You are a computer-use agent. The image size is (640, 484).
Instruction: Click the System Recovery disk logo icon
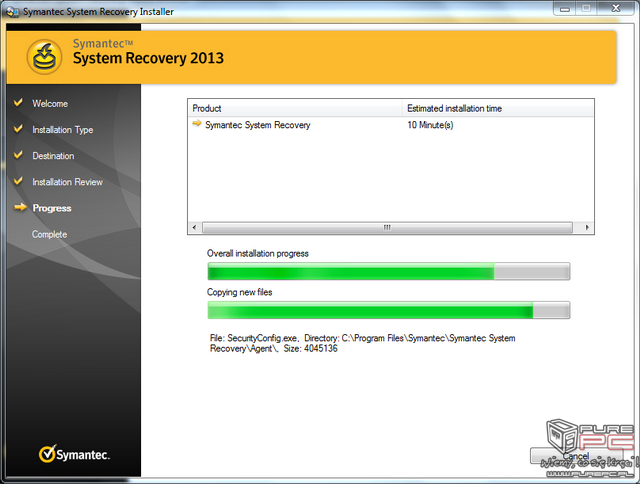point(44,57)
